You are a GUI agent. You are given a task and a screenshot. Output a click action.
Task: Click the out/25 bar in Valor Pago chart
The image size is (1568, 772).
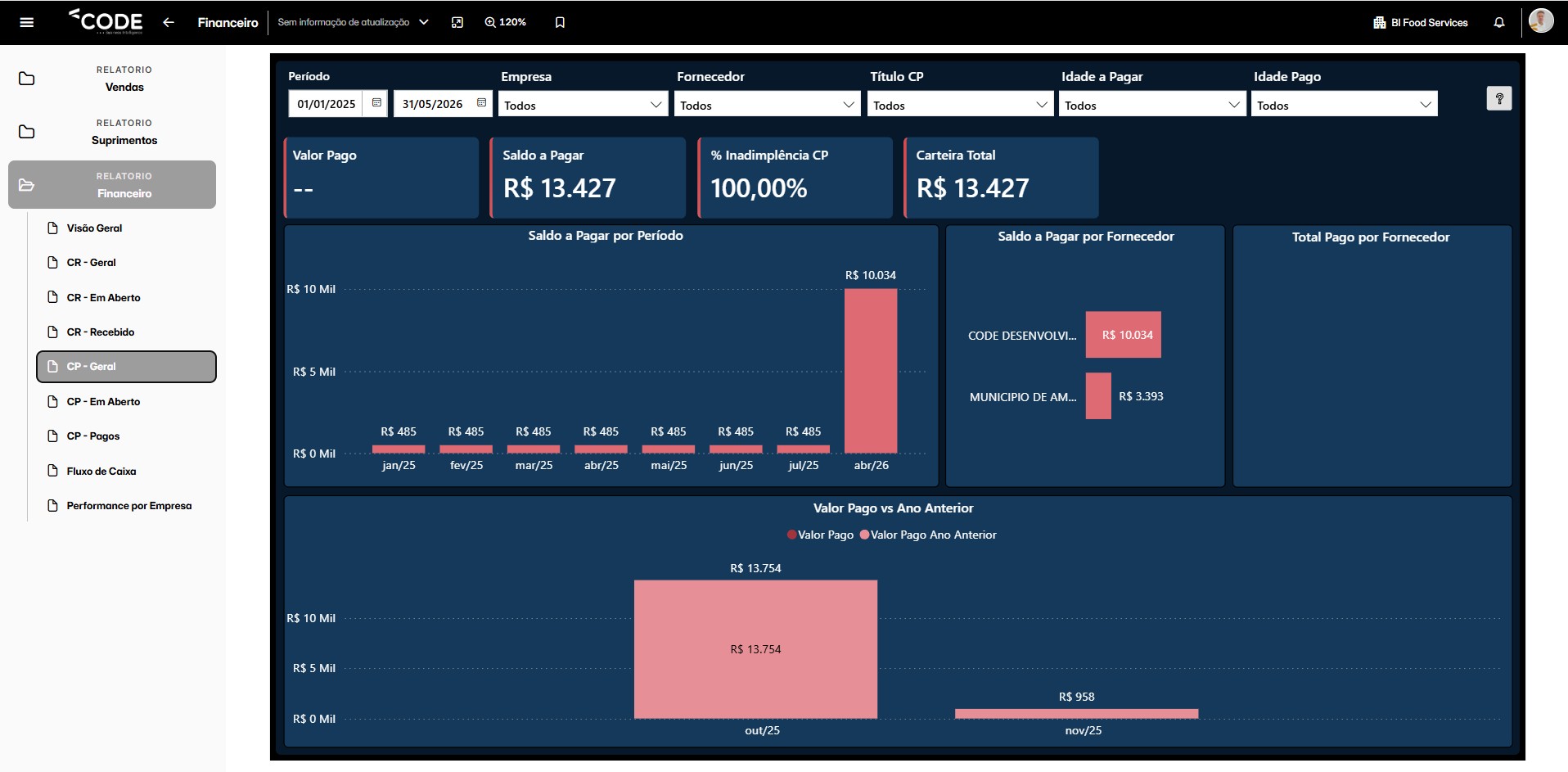point(755,649)
